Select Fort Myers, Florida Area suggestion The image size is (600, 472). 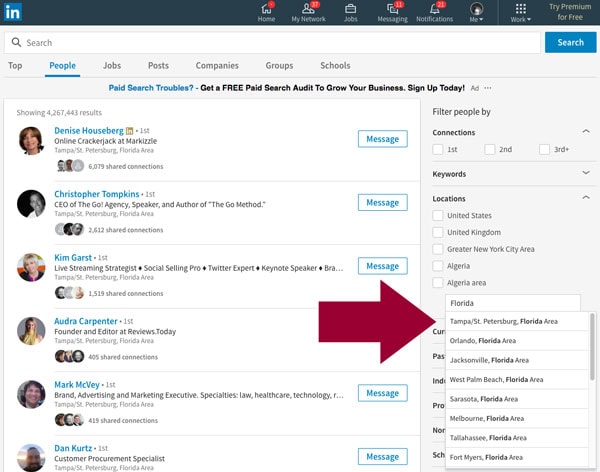517,457
